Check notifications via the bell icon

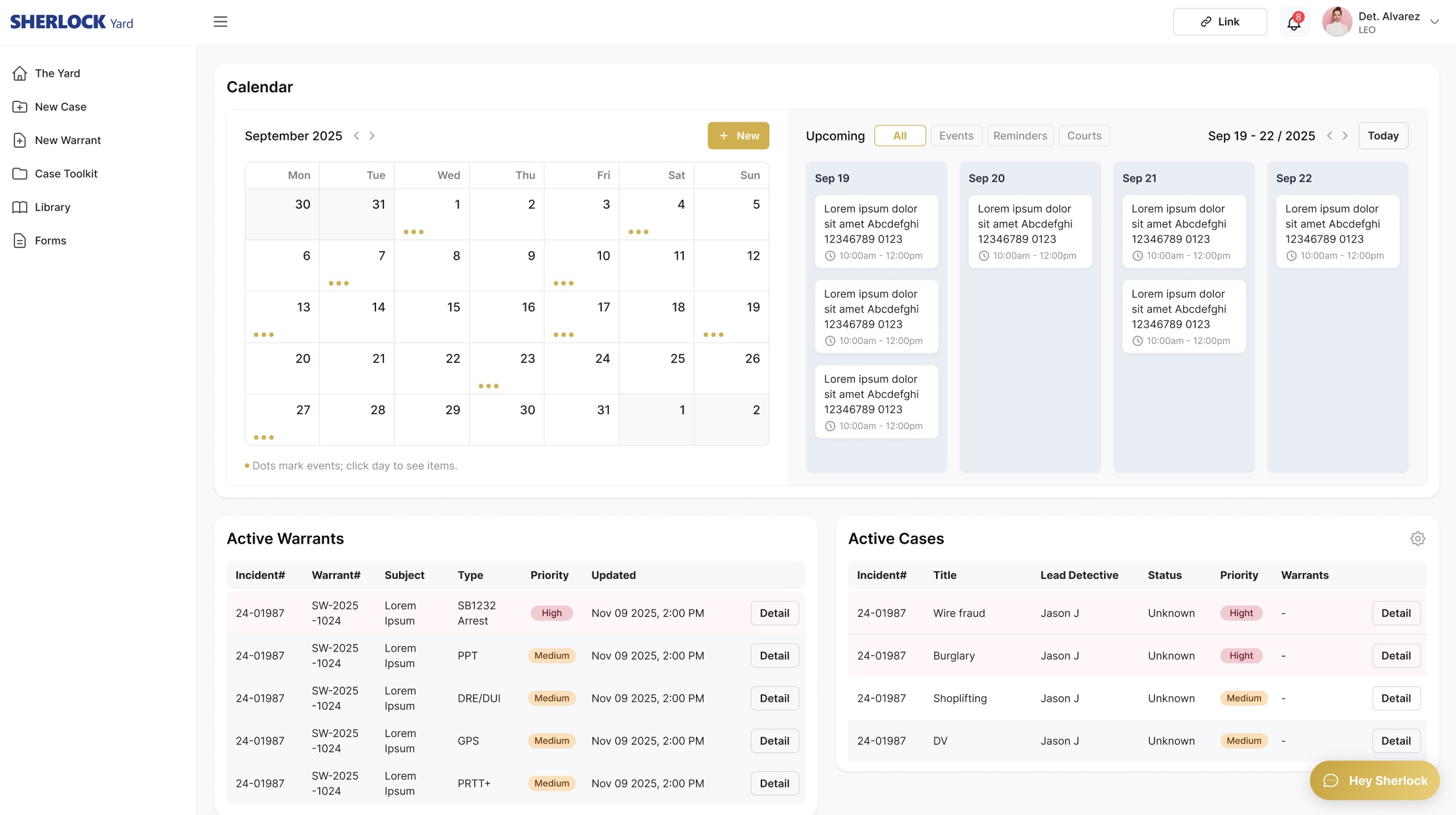[x=1294, y=22]
